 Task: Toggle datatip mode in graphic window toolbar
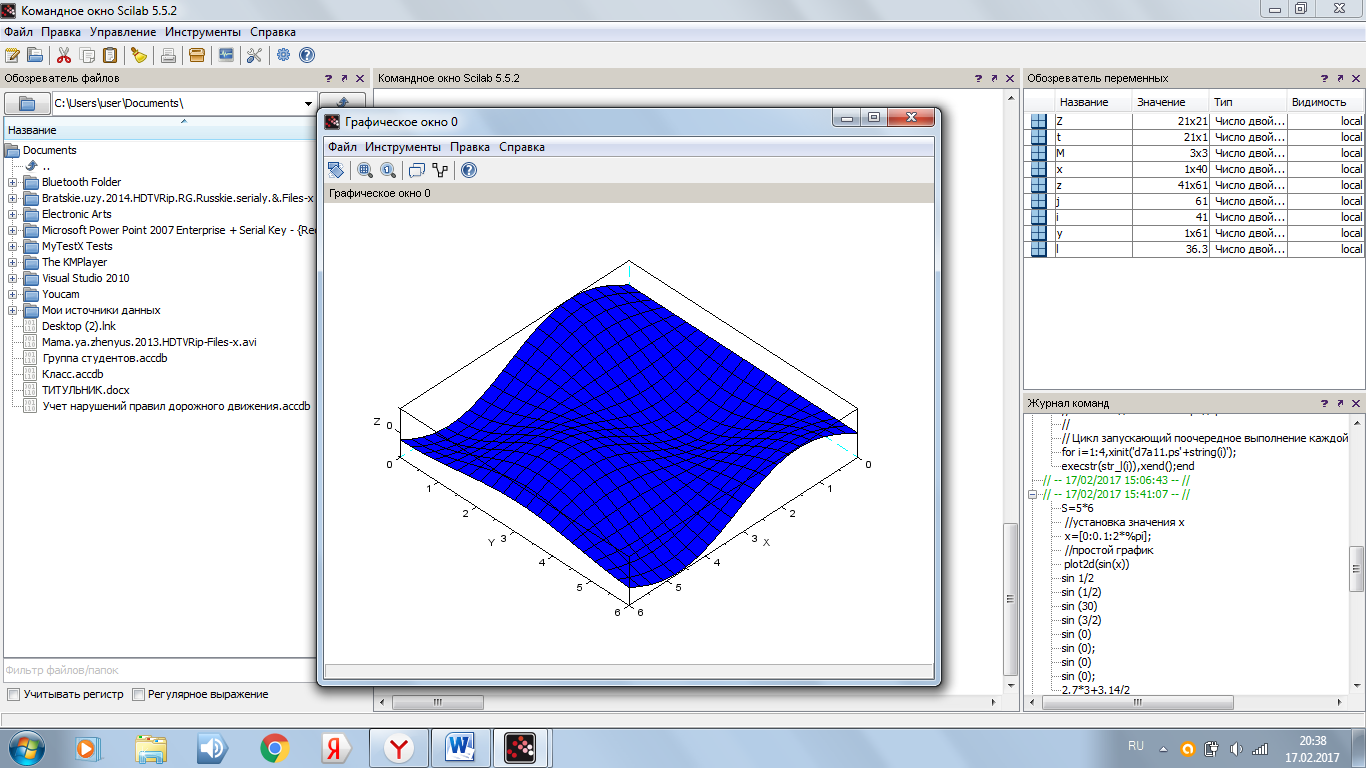417,170
